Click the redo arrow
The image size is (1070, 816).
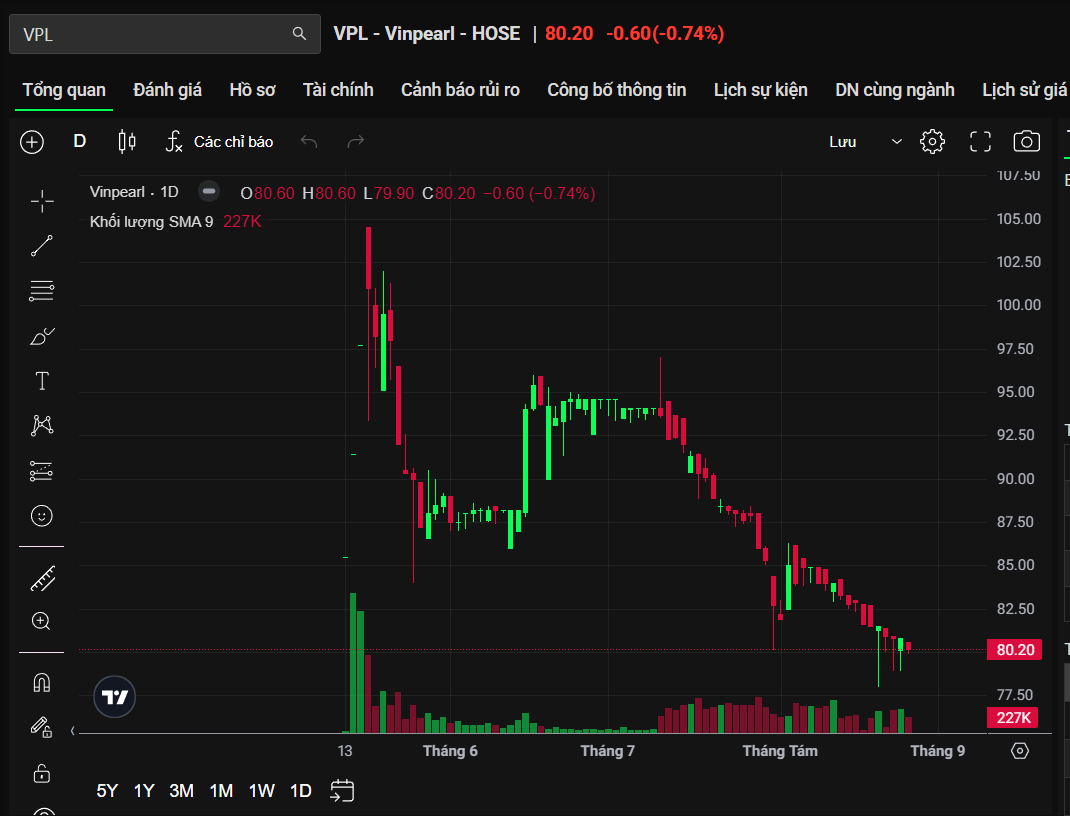pos(356,142)
